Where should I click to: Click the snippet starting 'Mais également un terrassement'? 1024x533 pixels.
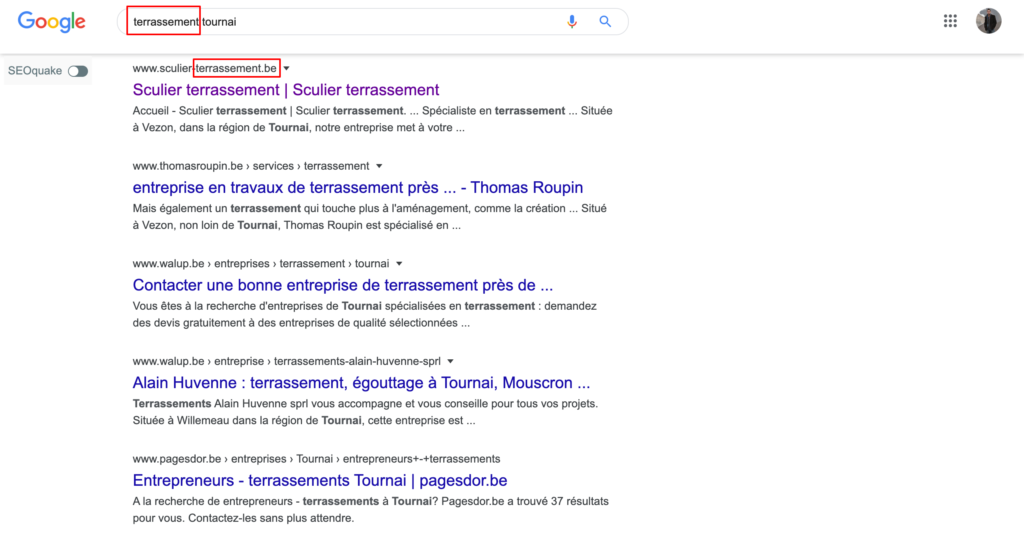pos(370,217)
